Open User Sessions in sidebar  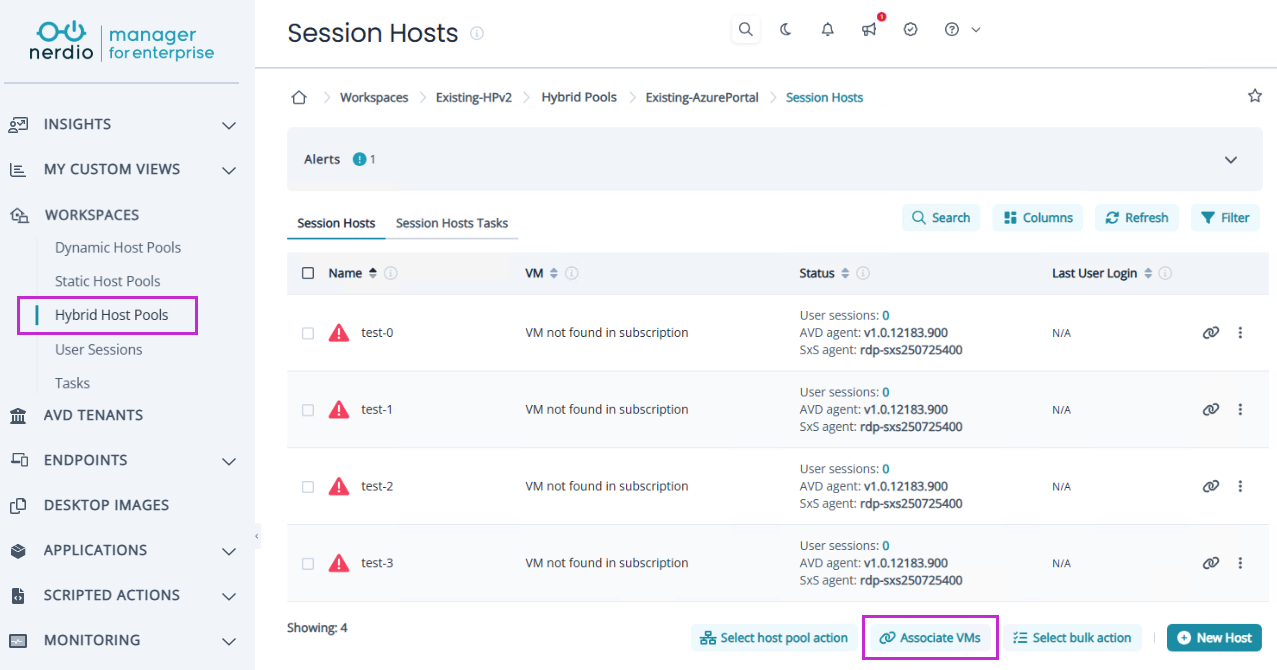click(99, 350)
